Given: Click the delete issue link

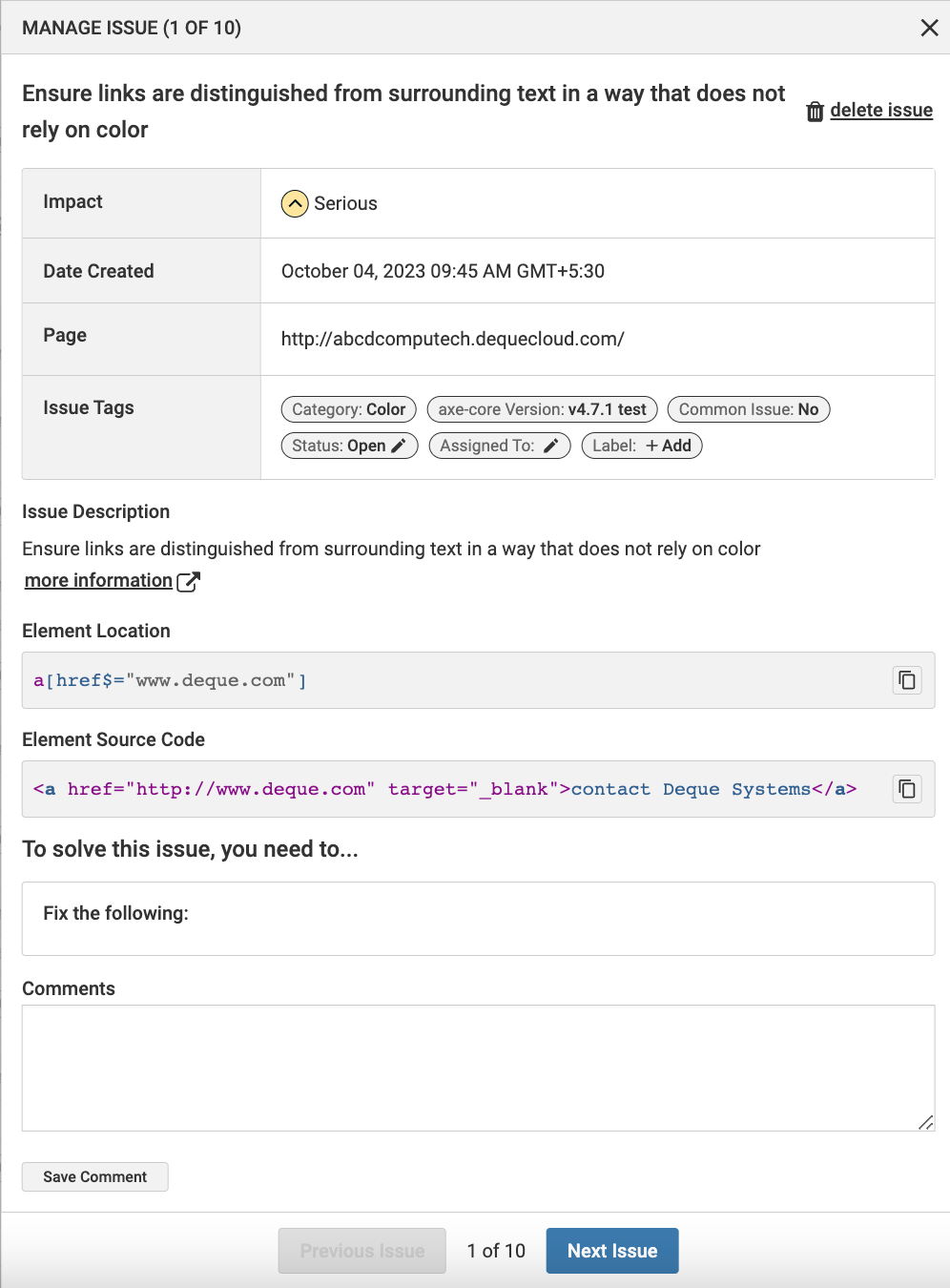Looking at the screenshot, I should click(x=880, y=111).
